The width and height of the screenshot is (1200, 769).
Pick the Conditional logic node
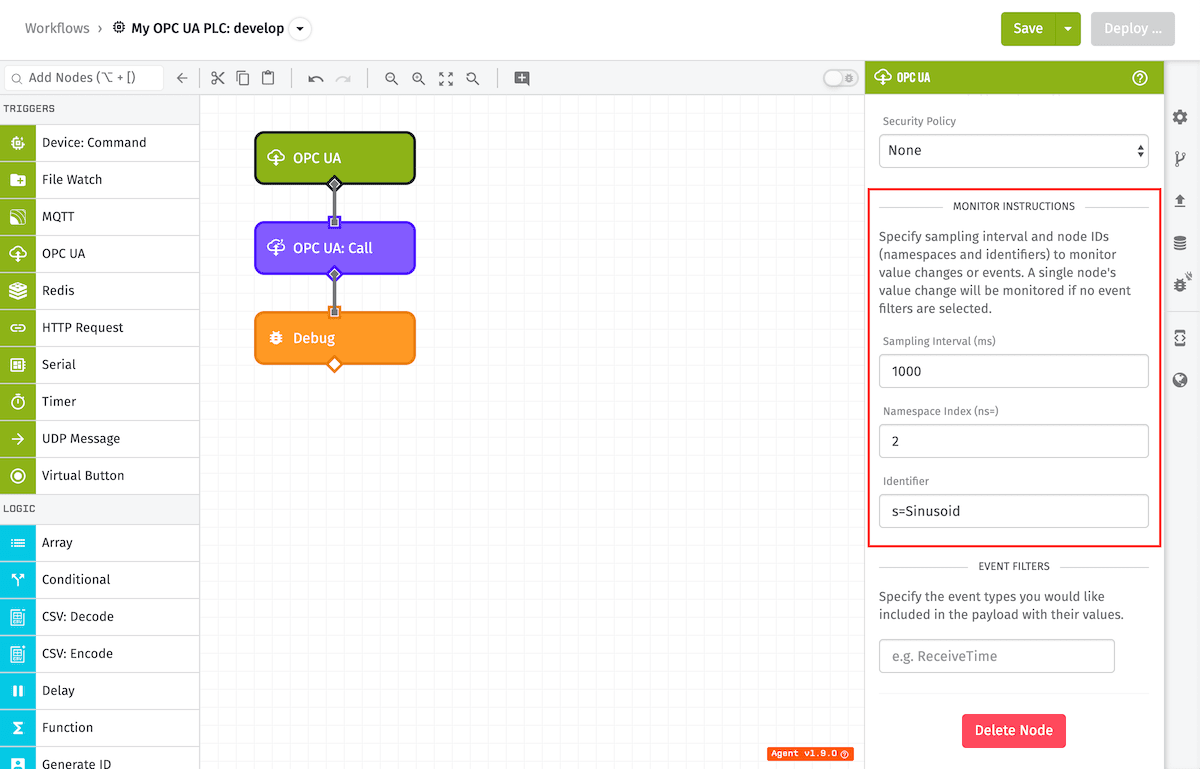pyautogui.click(x=100, y=580)
